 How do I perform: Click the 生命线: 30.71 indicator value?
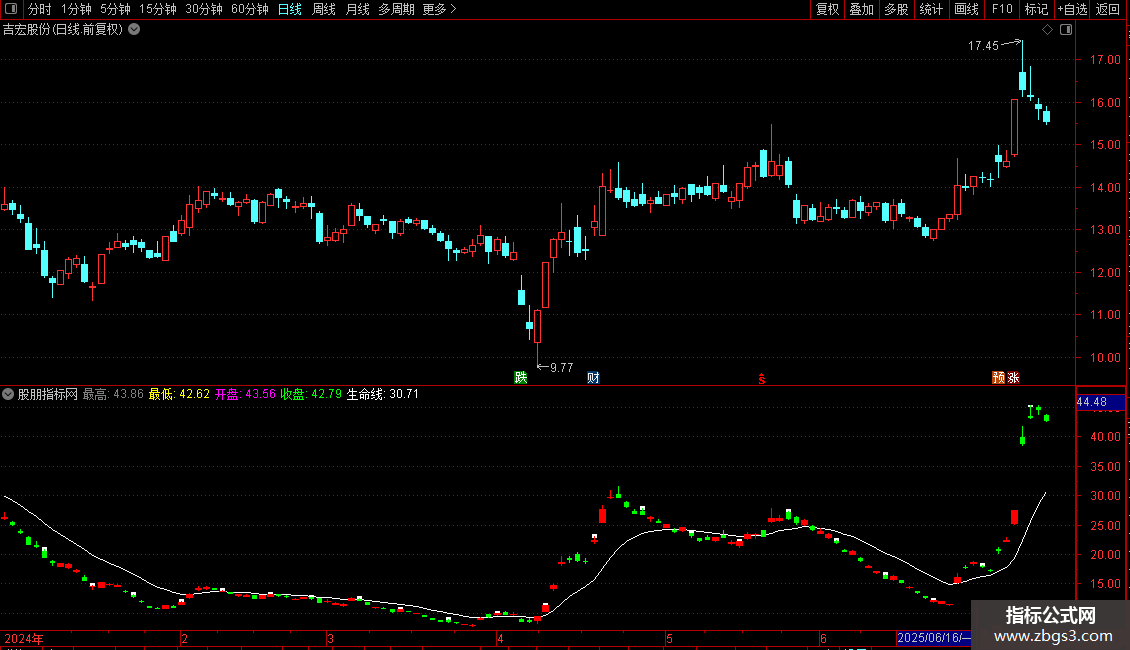point(383,394)
